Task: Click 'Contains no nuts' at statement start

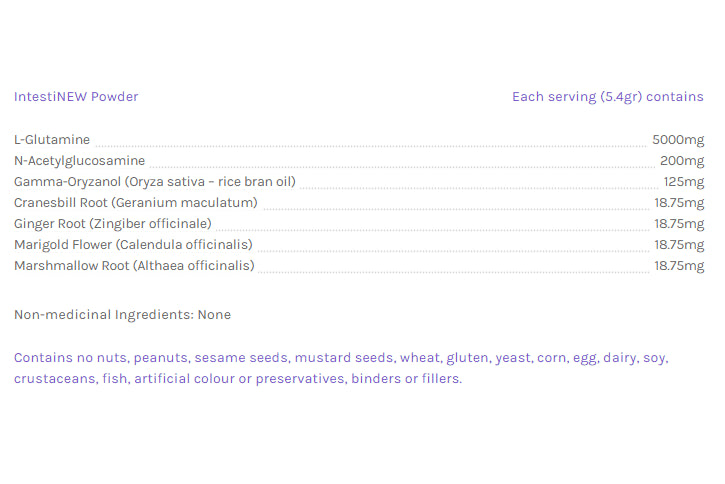Action: click(70, 358)
